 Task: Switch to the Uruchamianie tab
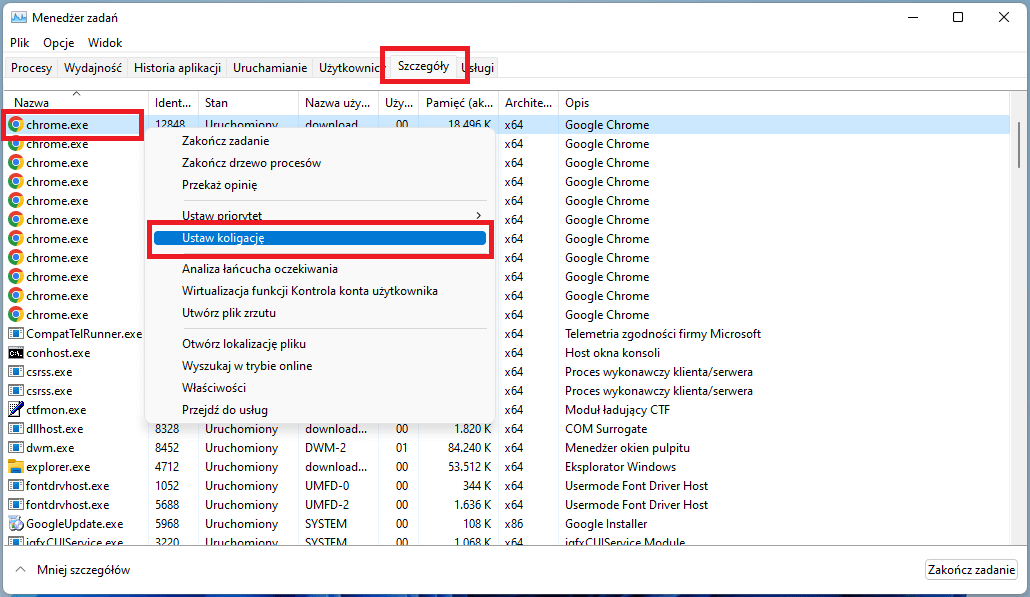pyautogui.click(x=270, y=68)
